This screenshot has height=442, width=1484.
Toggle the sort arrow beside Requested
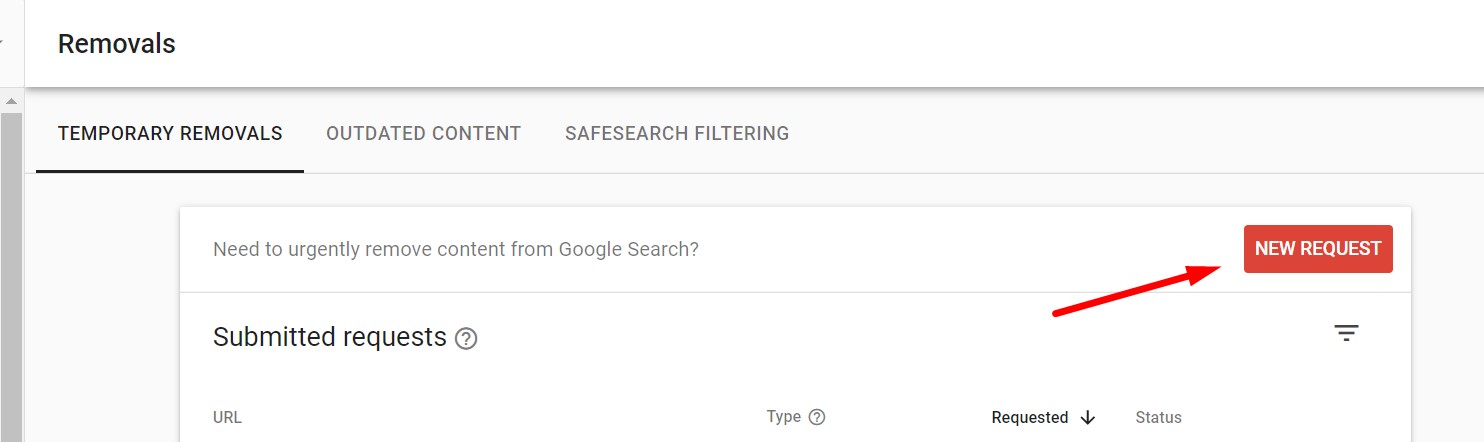[1088, 418]
